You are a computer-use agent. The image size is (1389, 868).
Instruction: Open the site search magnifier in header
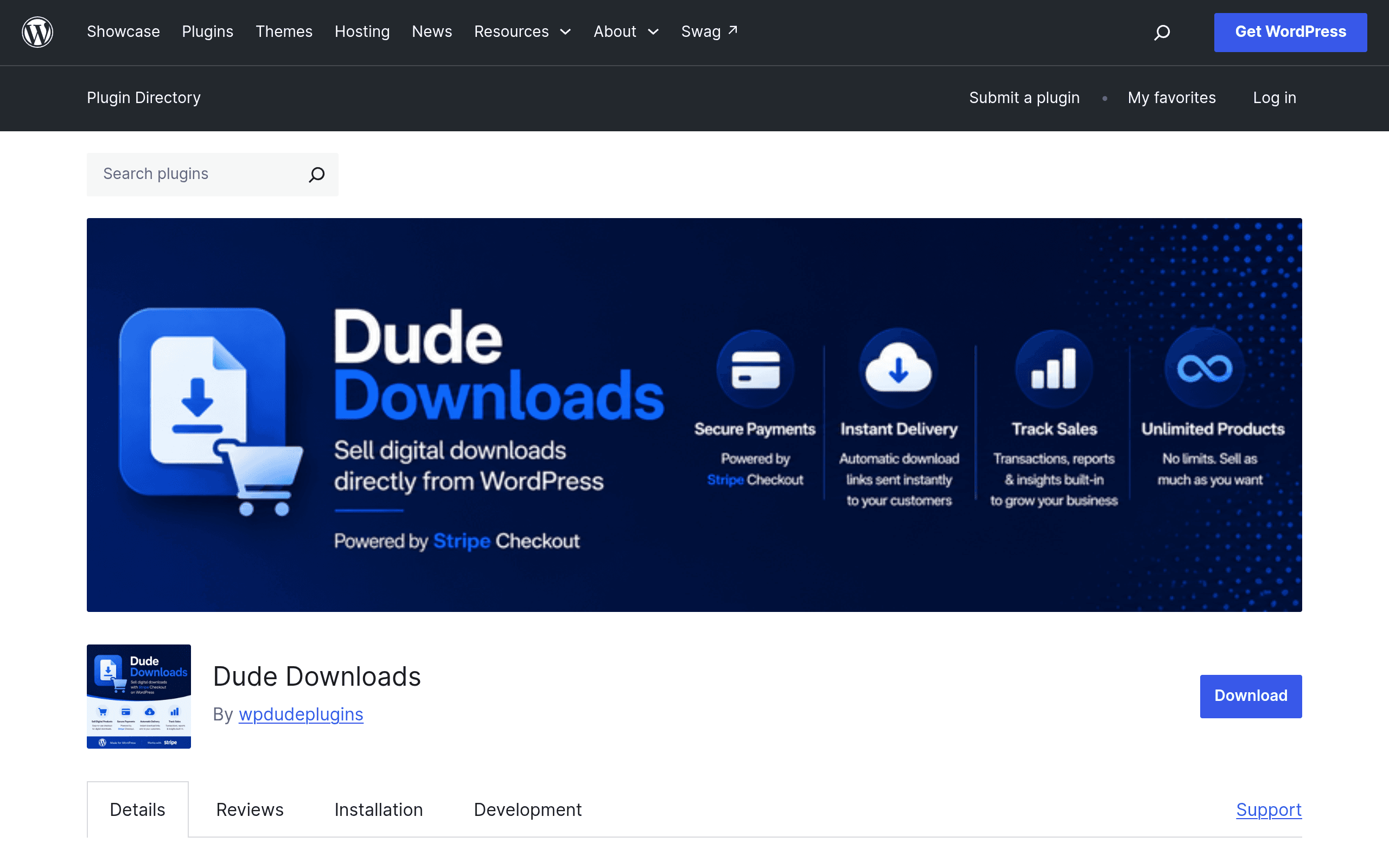1162,32
